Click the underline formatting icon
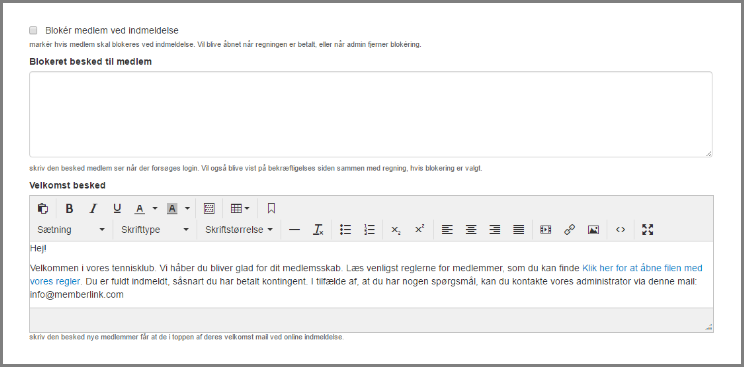 click(117, 208)
